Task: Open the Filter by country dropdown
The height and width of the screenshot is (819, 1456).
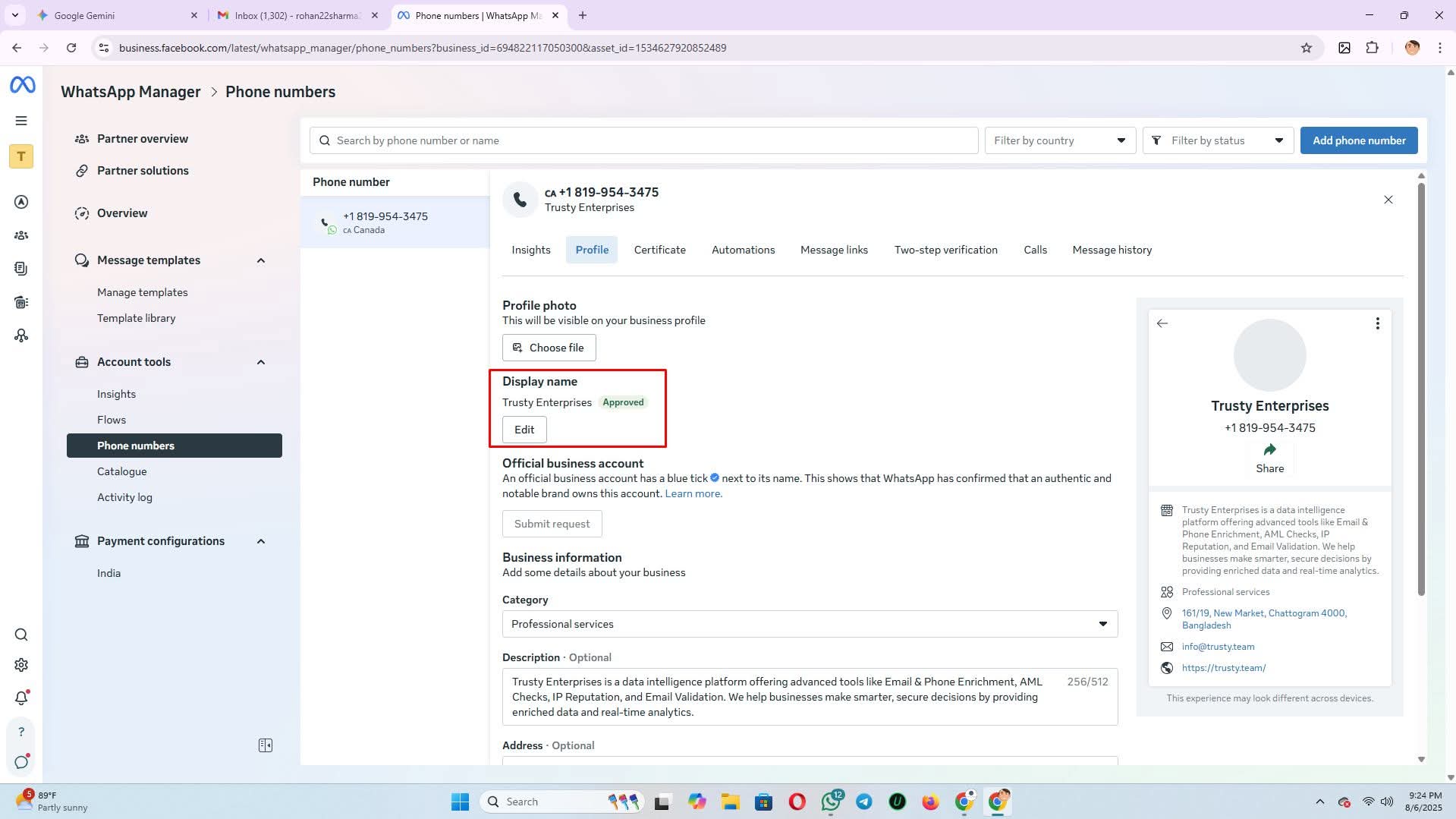Action: [1060, 140]
